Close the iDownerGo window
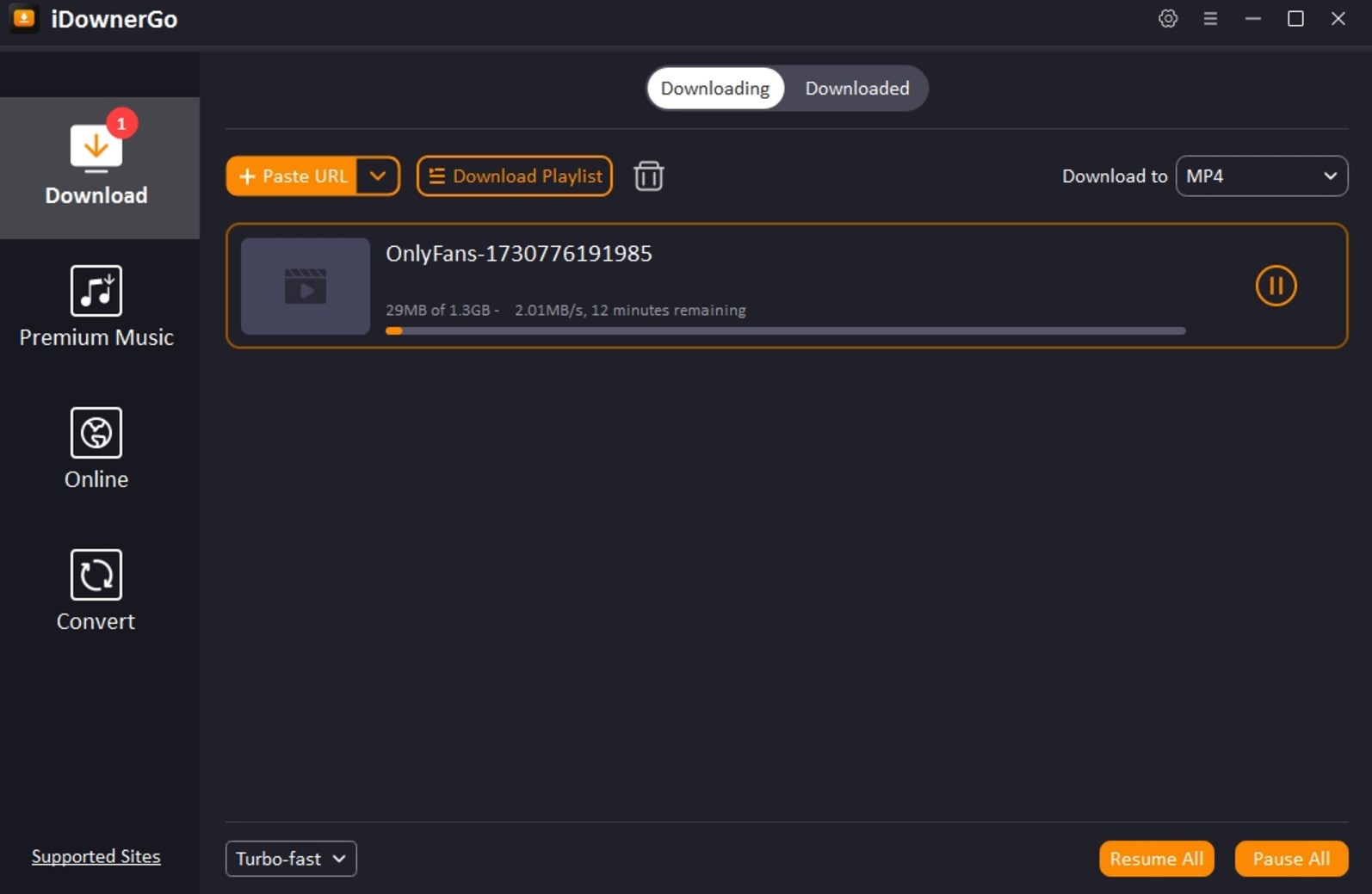 click(x=1338, y=18)
